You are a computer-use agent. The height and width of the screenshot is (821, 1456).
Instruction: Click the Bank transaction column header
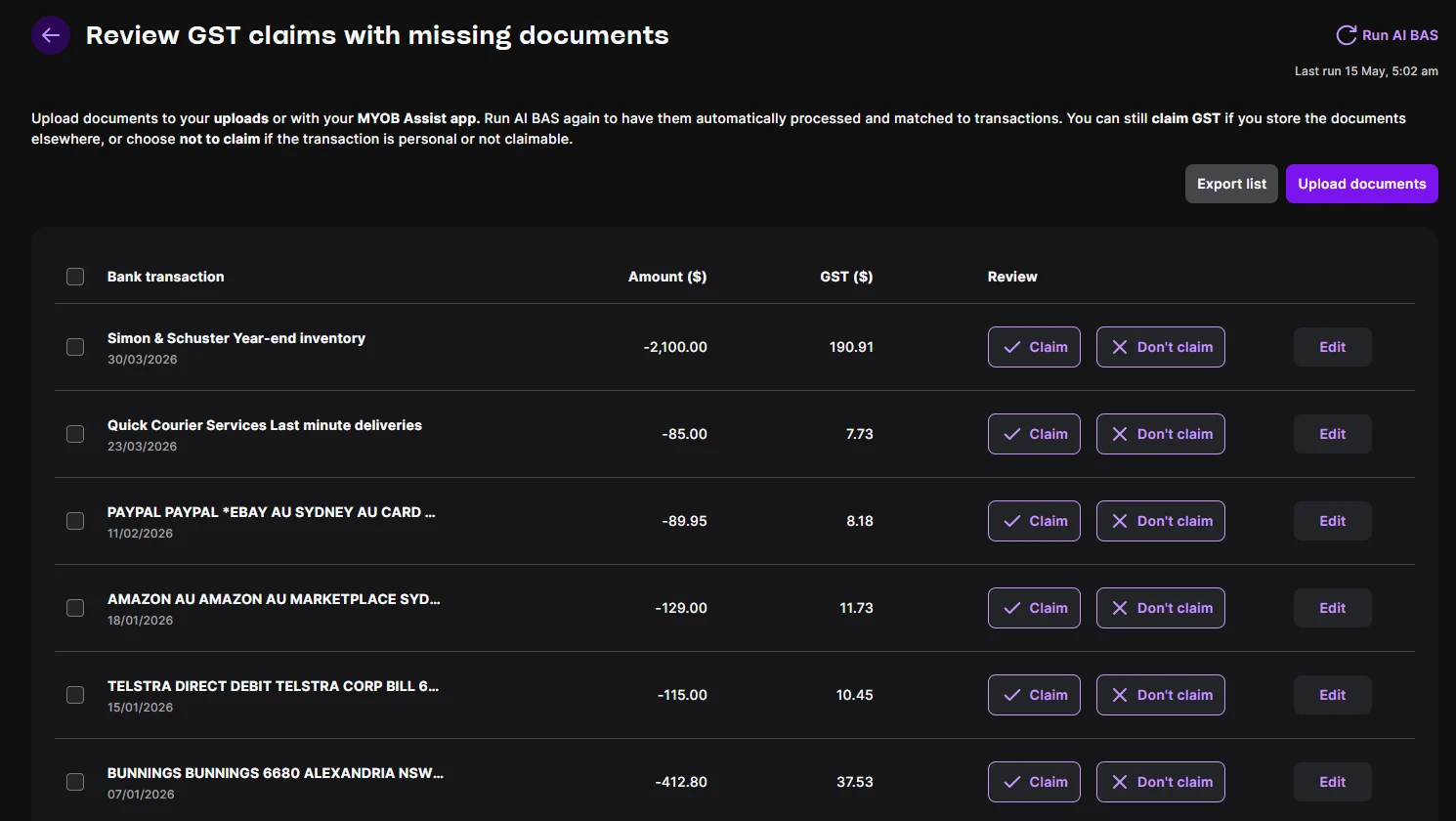tap(165, 277)
